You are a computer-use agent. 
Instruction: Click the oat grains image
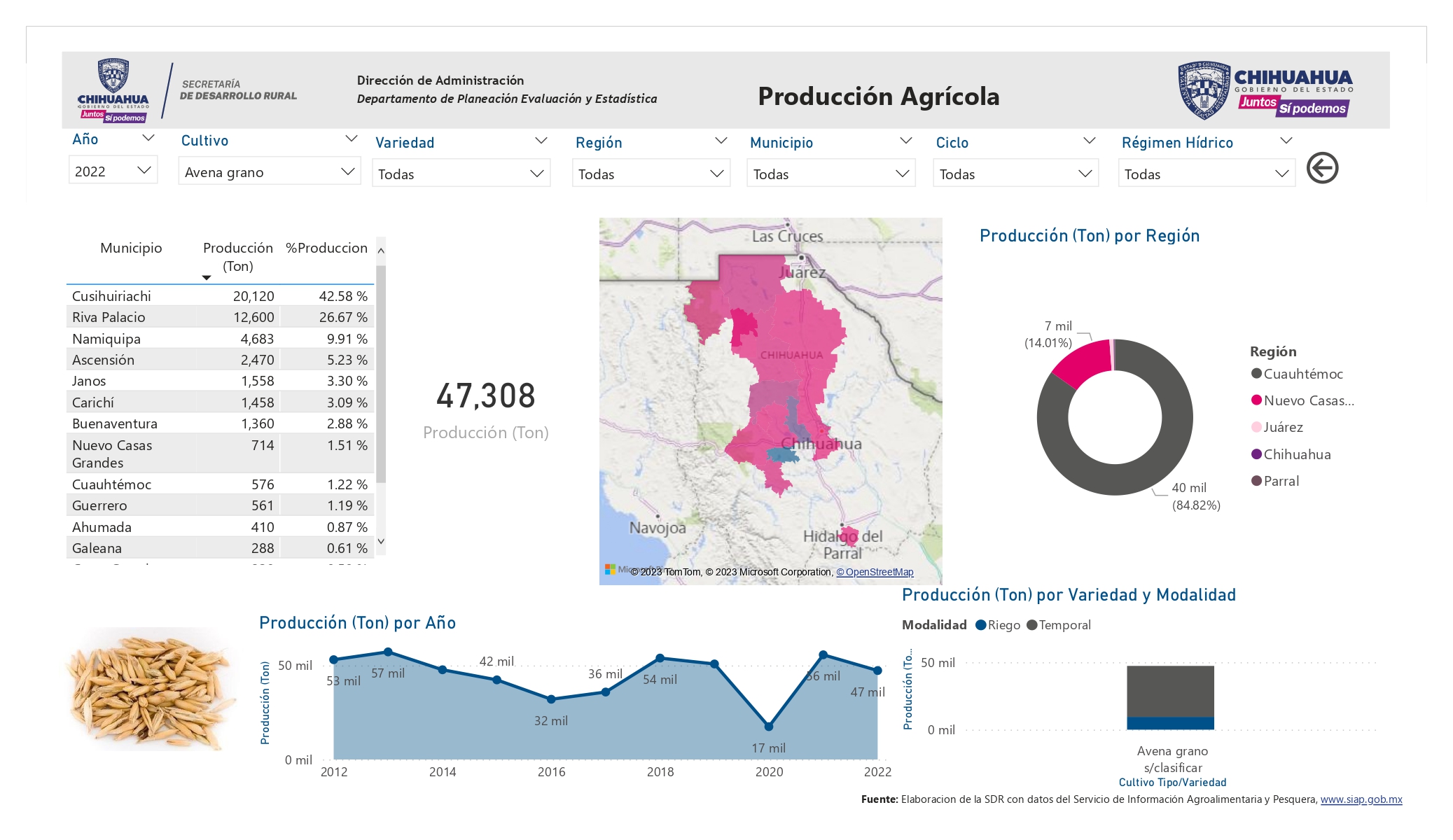pos(151,689)
